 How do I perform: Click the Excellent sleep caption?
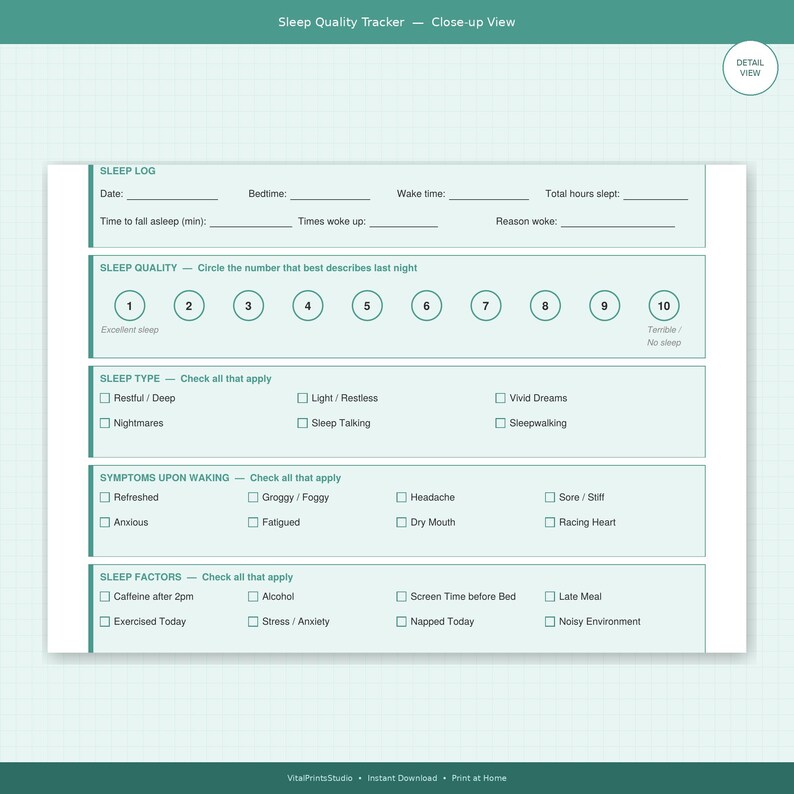point(130,330)
